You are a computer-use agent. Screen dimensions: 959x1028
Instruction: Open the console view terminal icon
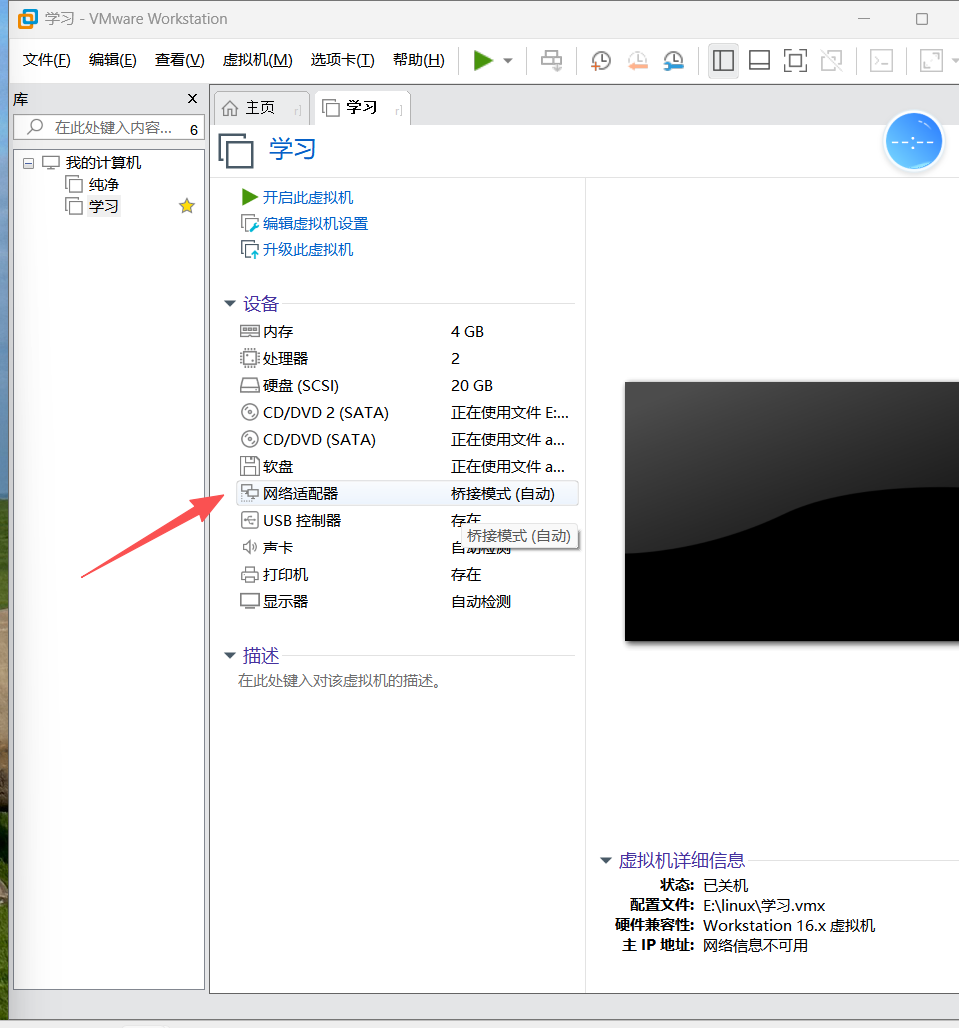pos(881,60)
